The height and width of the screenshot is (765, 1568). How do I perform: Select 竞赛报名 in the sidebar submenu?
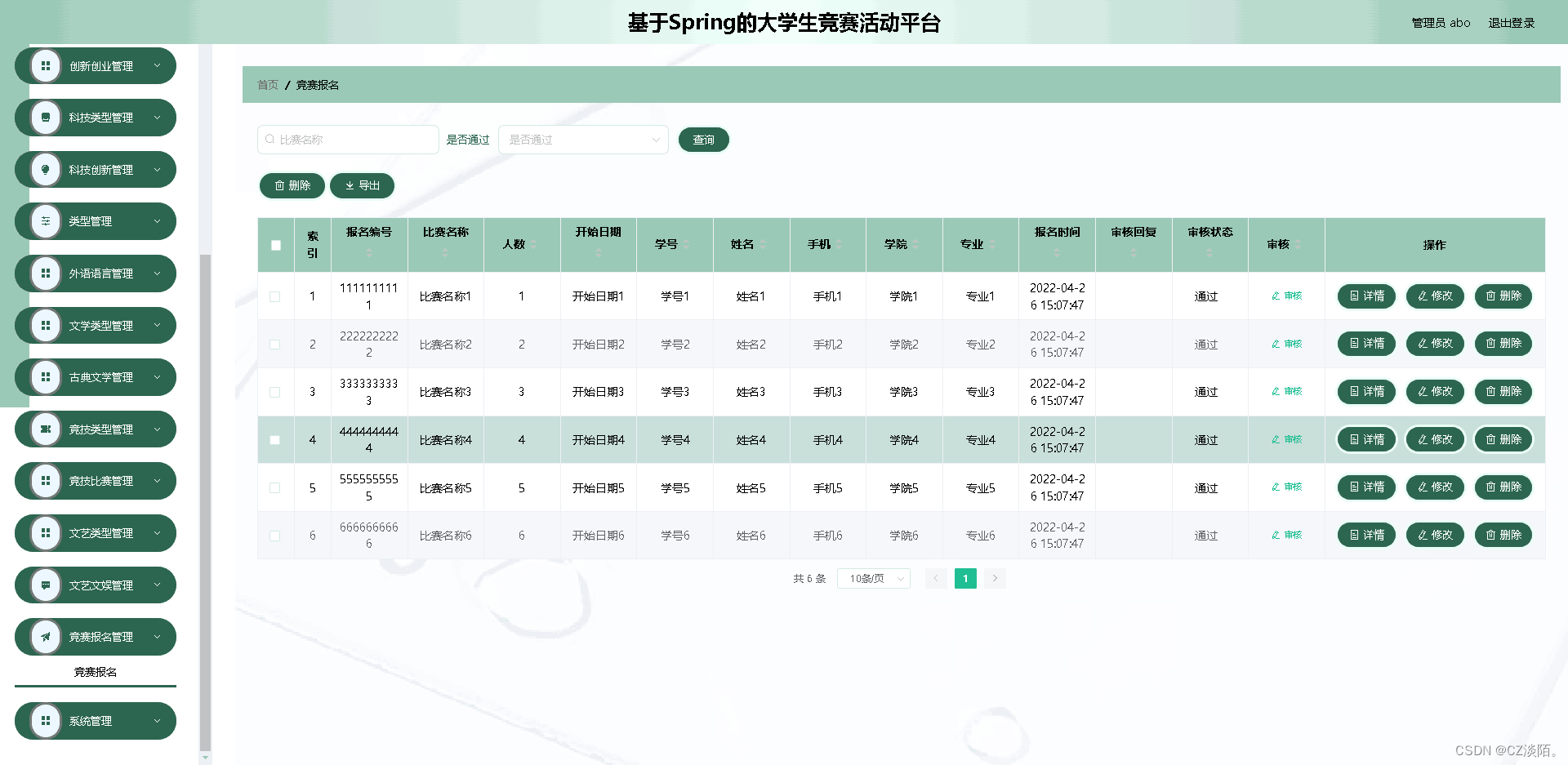click(95, 672)
